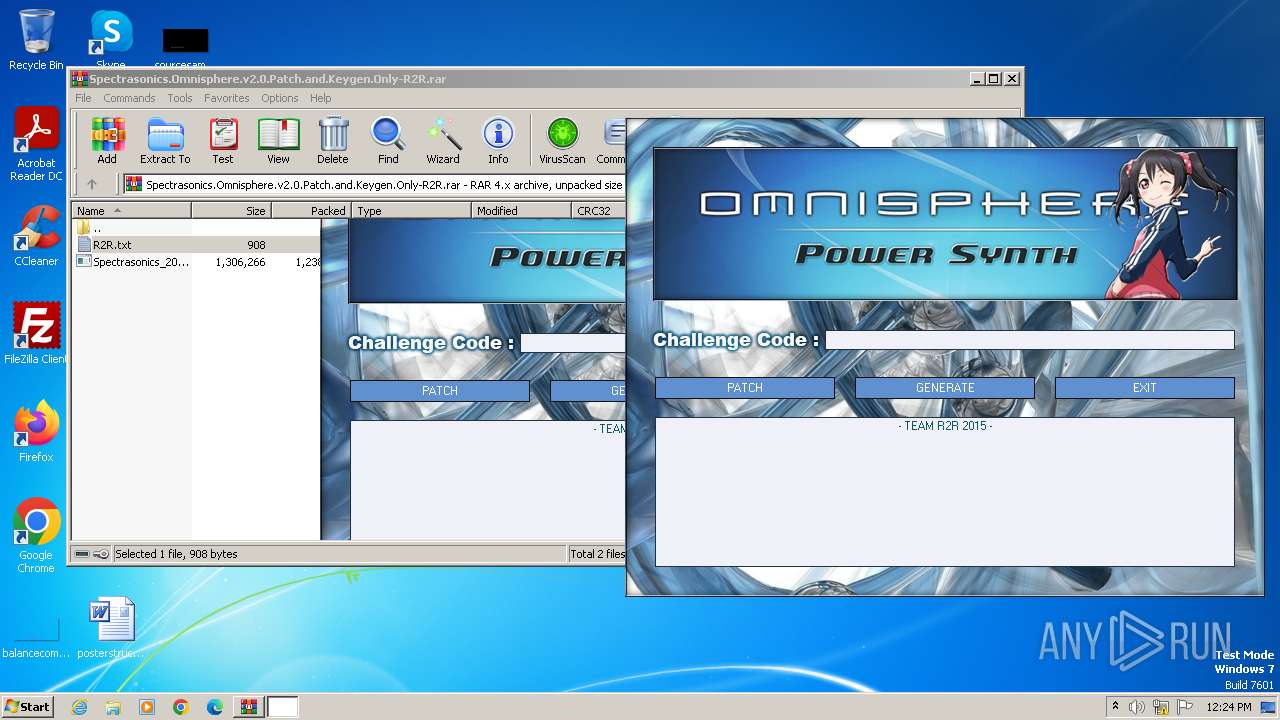Viewport: 1280px width, 720px height.
Task: Click the taskbar clock showing 12:24 PM
Action: click(1229, 707)
